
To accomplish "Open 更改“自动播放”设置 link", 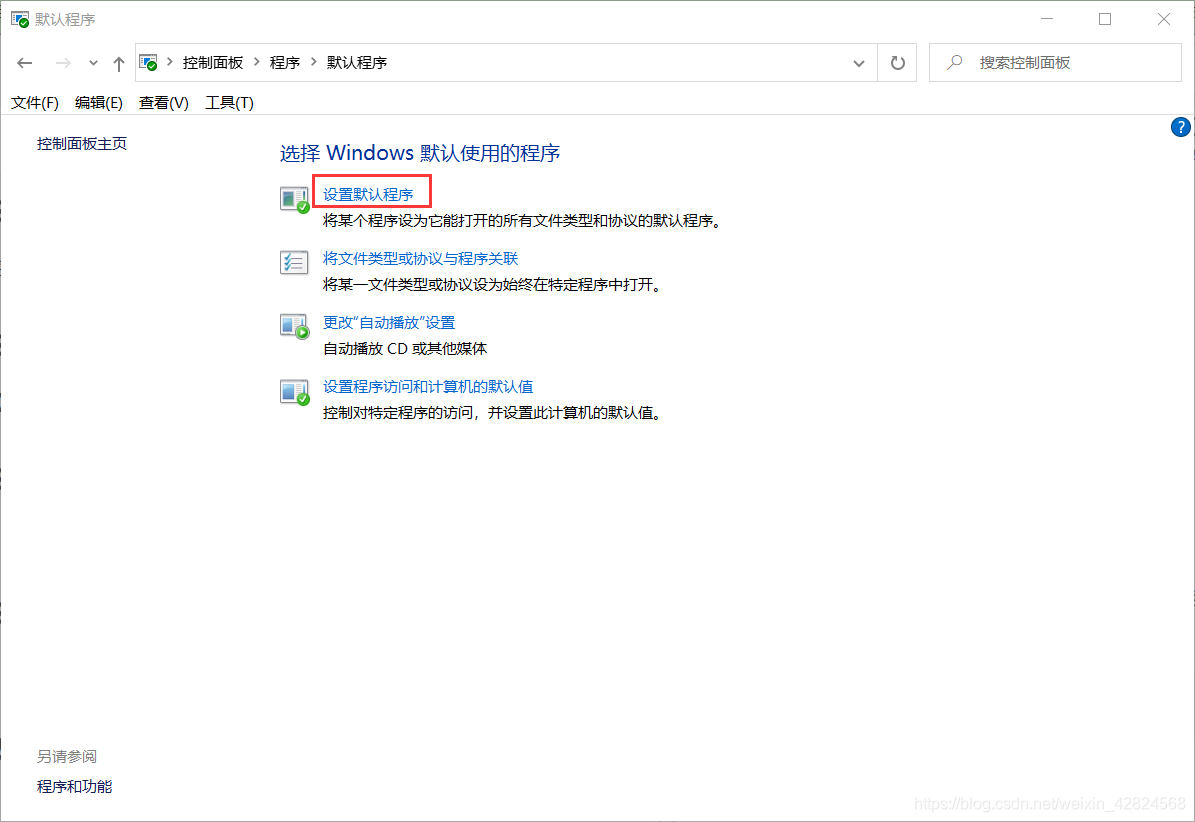I will click(x=389, y=322).
